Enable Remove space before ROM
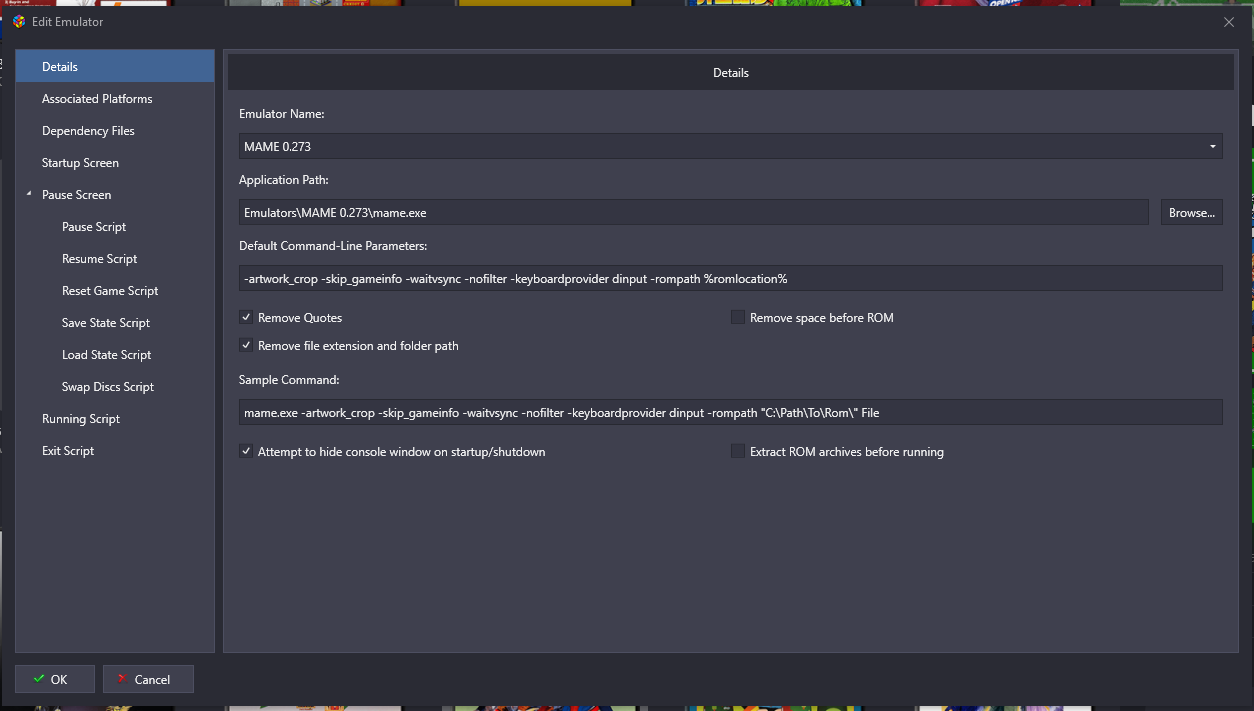 coord(738,318)
